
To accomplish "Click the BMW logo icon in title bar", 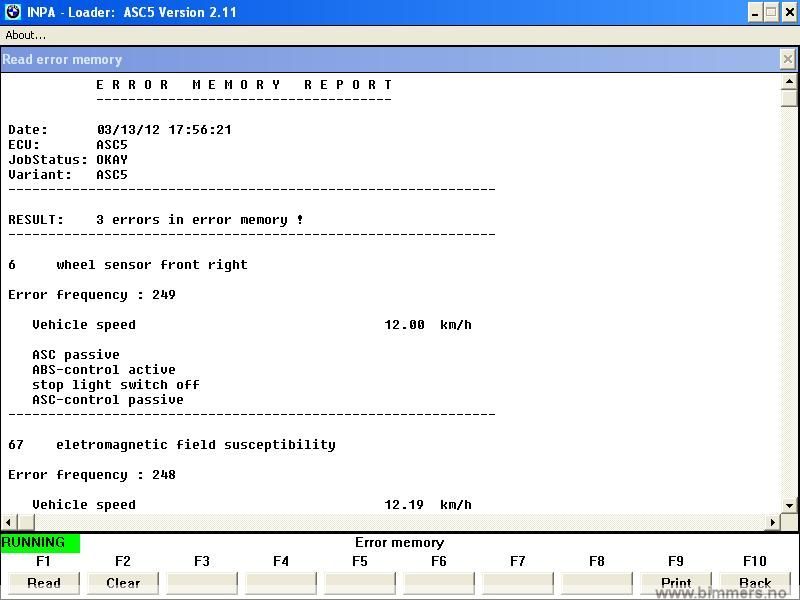I will coord(12,12).
